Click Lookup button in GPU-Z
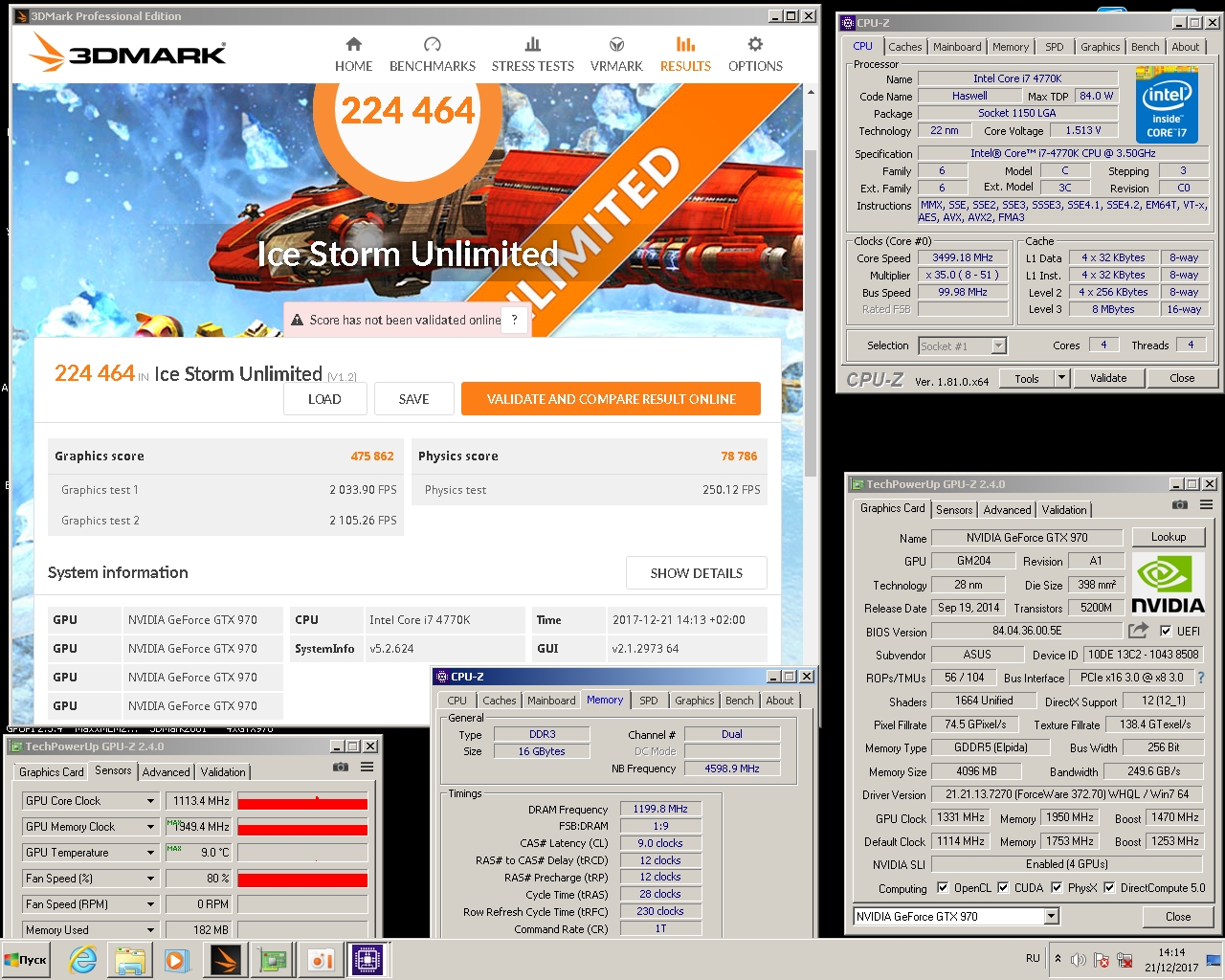The width and height of the screenshot is (1225, 980). point(1169,537)
